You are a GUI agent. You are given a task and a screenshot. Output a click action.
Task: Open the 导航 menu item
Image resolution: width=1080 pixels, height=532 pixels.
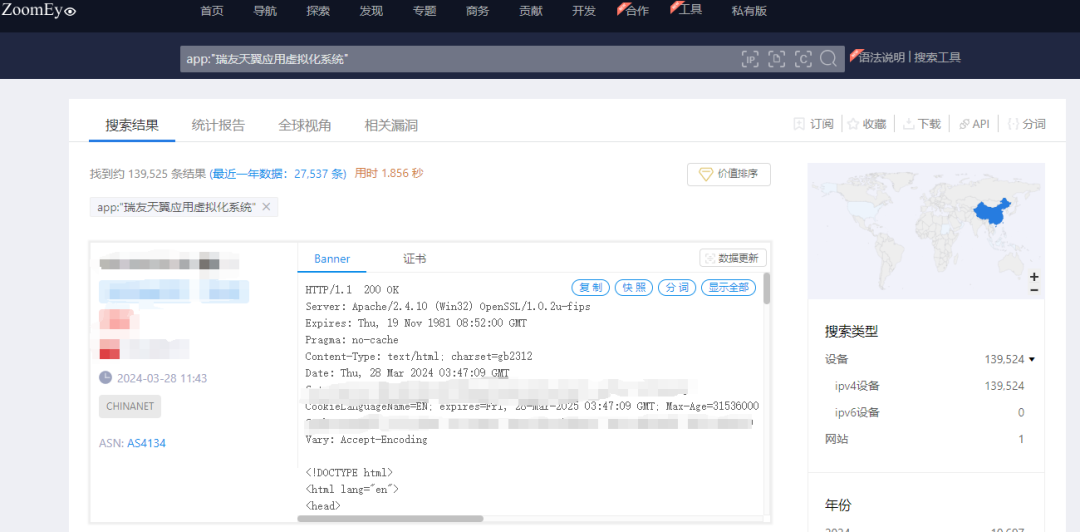pos(265,11)
